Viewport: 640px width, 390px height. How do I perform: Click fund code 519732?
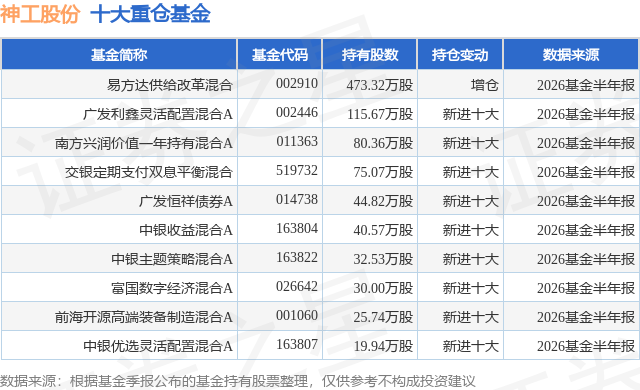click(297, 170)
